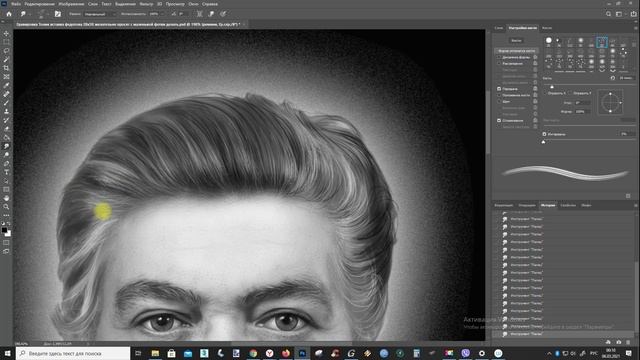640x360 pixels.
Task: Open the History panel flyout menu
Action: [636, 205]
